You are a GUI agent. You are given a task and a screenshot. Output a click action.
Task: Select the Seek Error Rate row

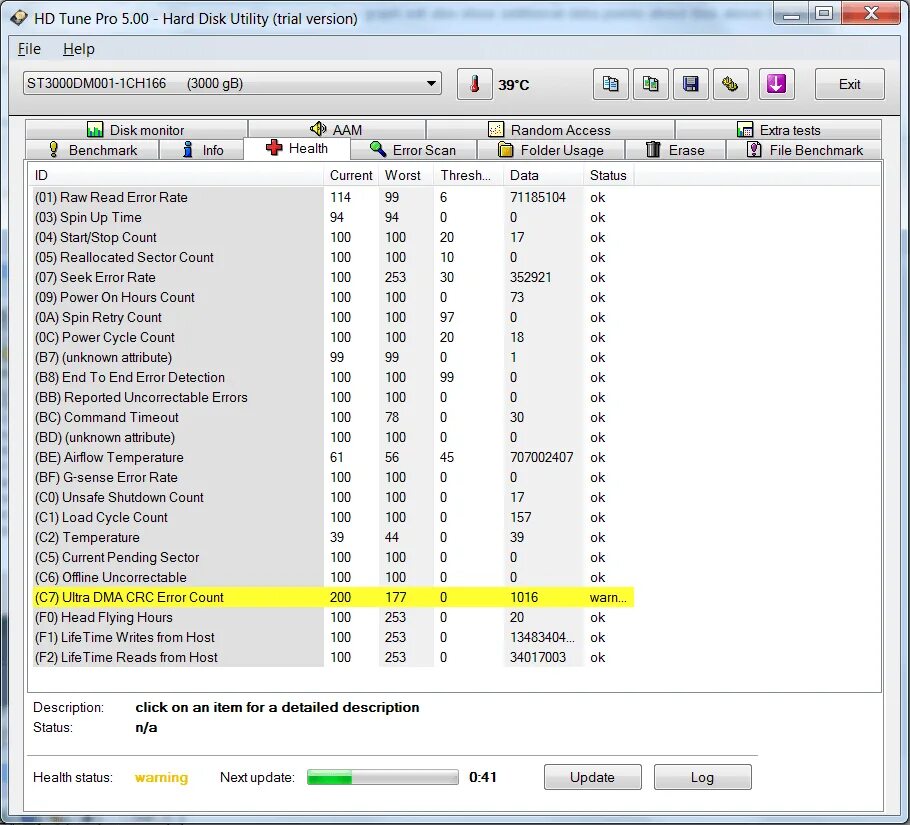pos(333,277)
